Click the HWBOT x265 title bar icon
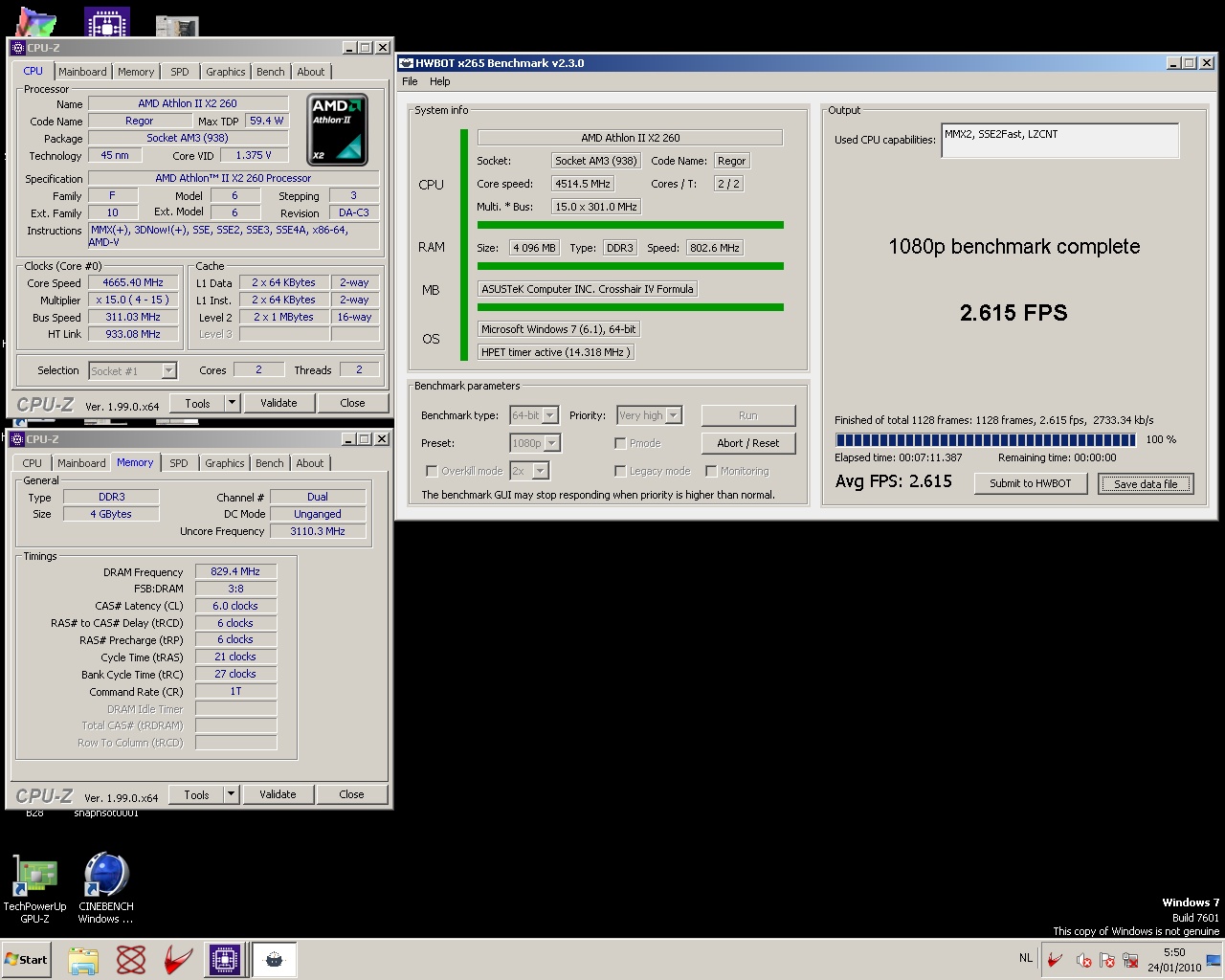The width and height of the screenshot is (1225, 980). [406, 63]
